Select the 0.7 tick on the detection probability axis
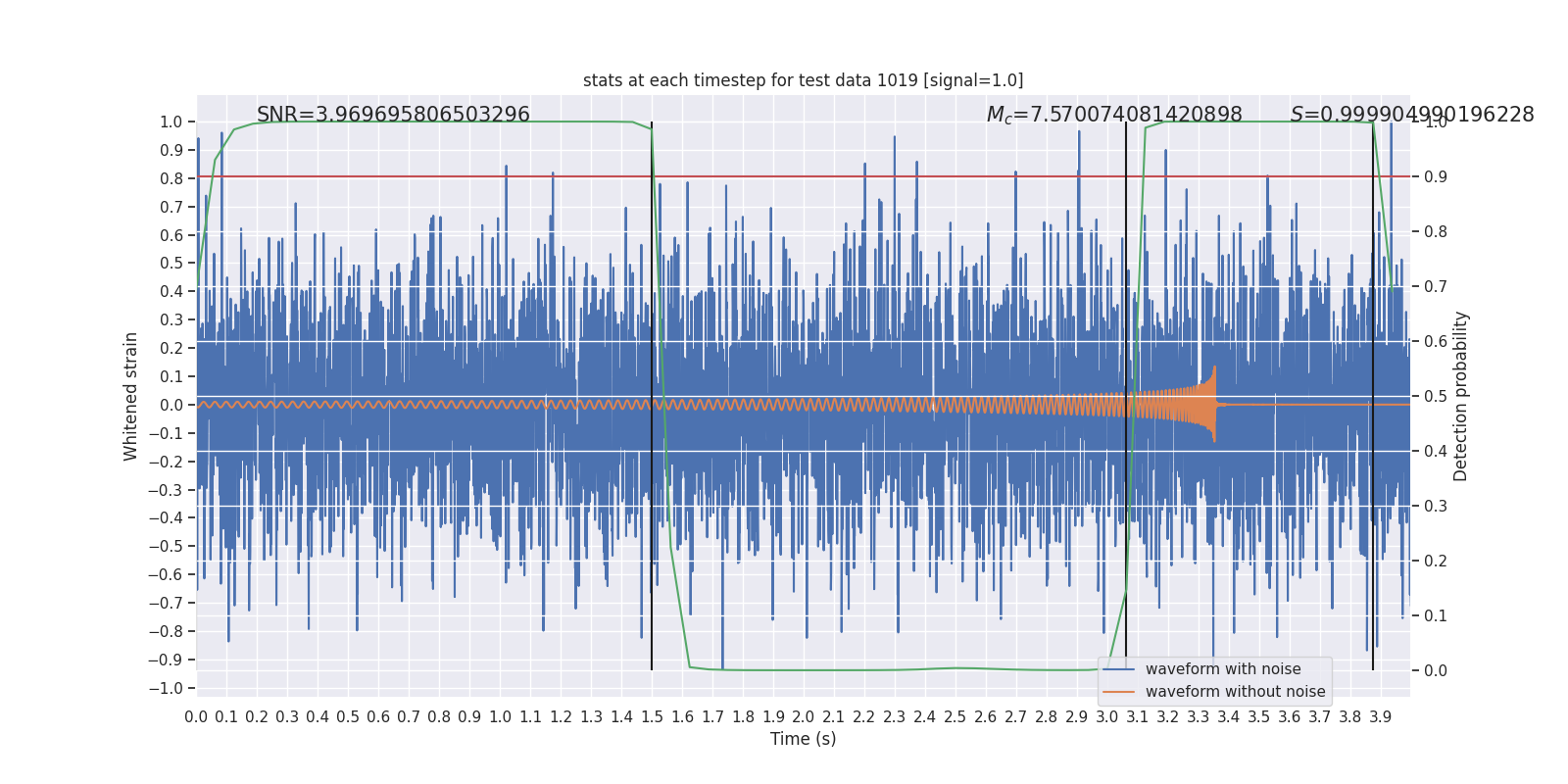The width and height of the screenshot is (1568, 784). [x=1436, y=286]
